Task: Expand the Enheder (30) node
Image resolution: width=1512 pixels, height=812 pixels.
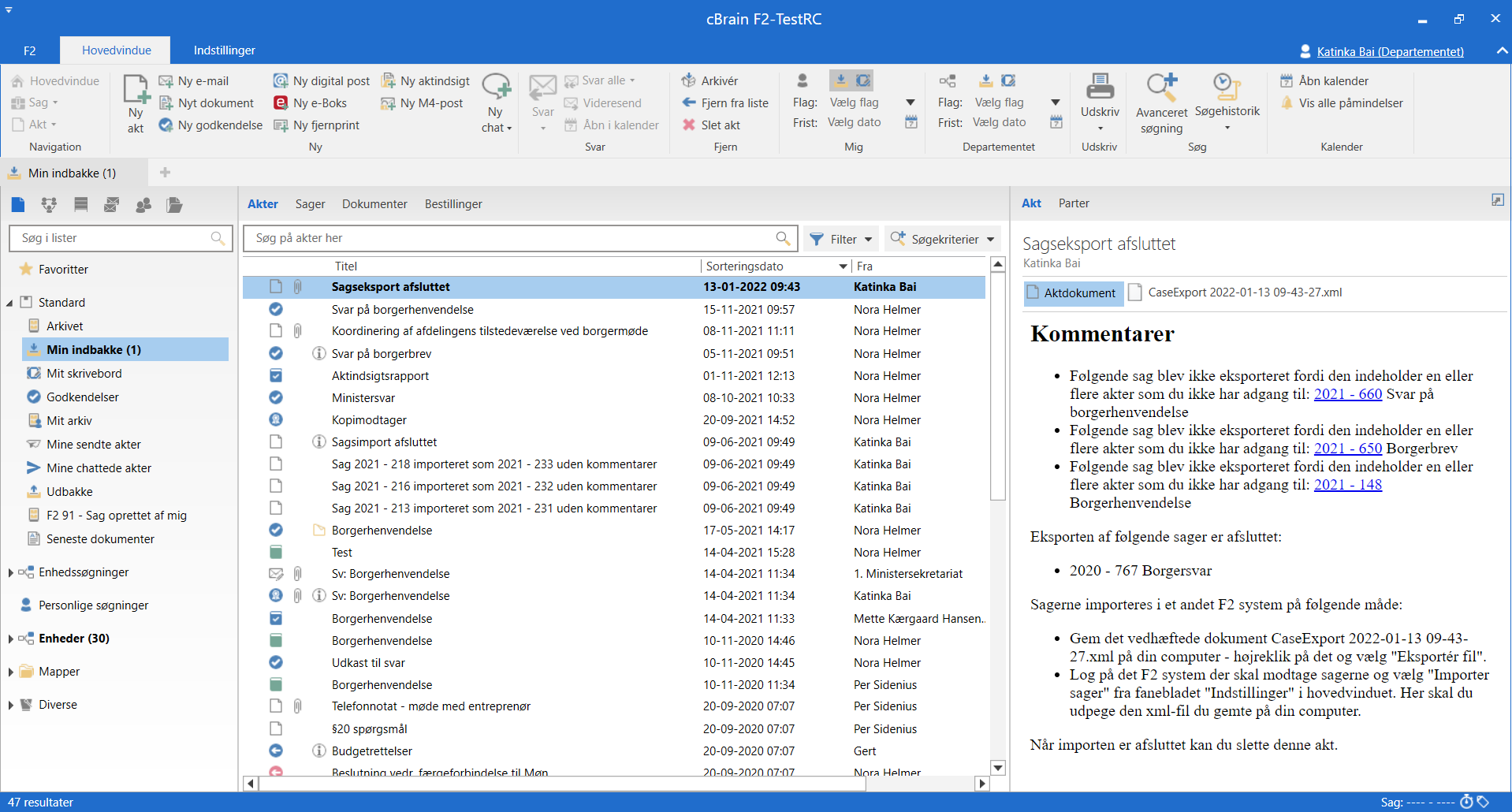Action: click(x=10, y=639)
